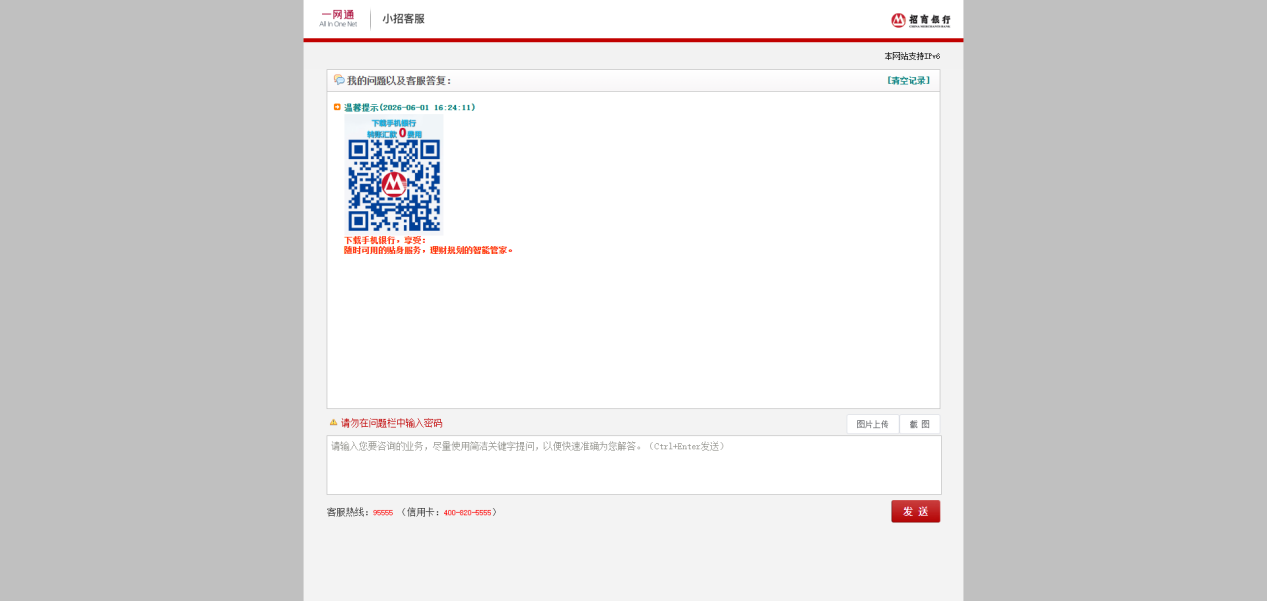This screenshot has height=601, width=1267.
Task: Click the 95555 hotline number
Action: (x=383, y=512)
